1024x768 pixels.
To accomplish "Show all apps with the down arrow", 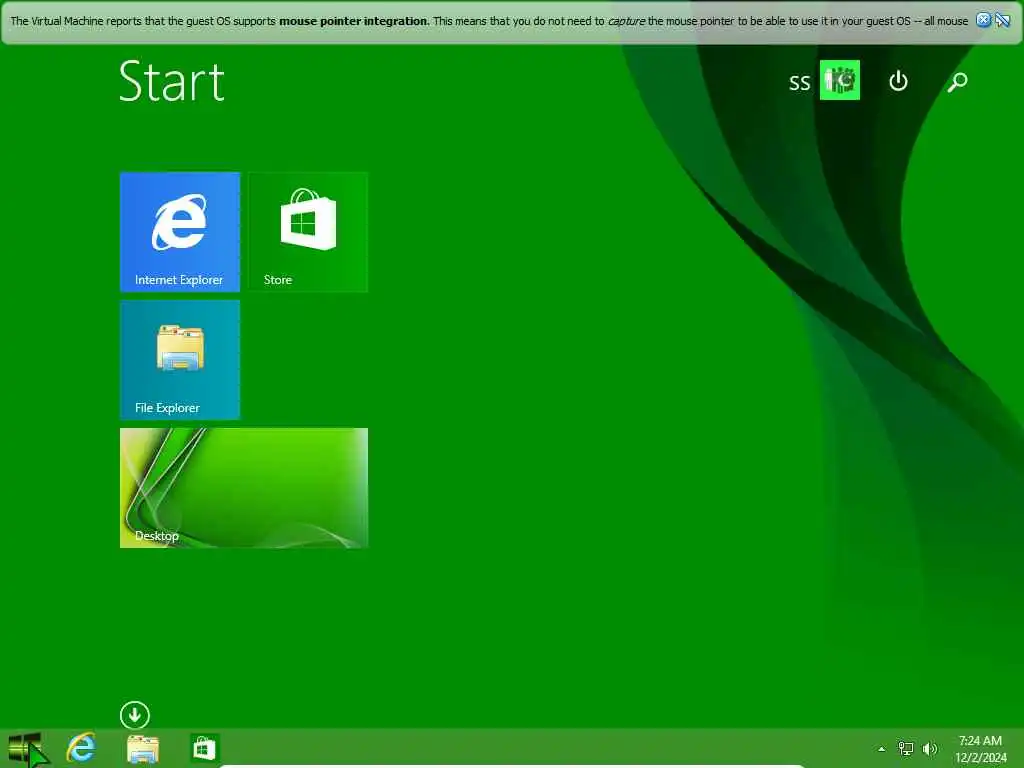I will tap(135, 715).
